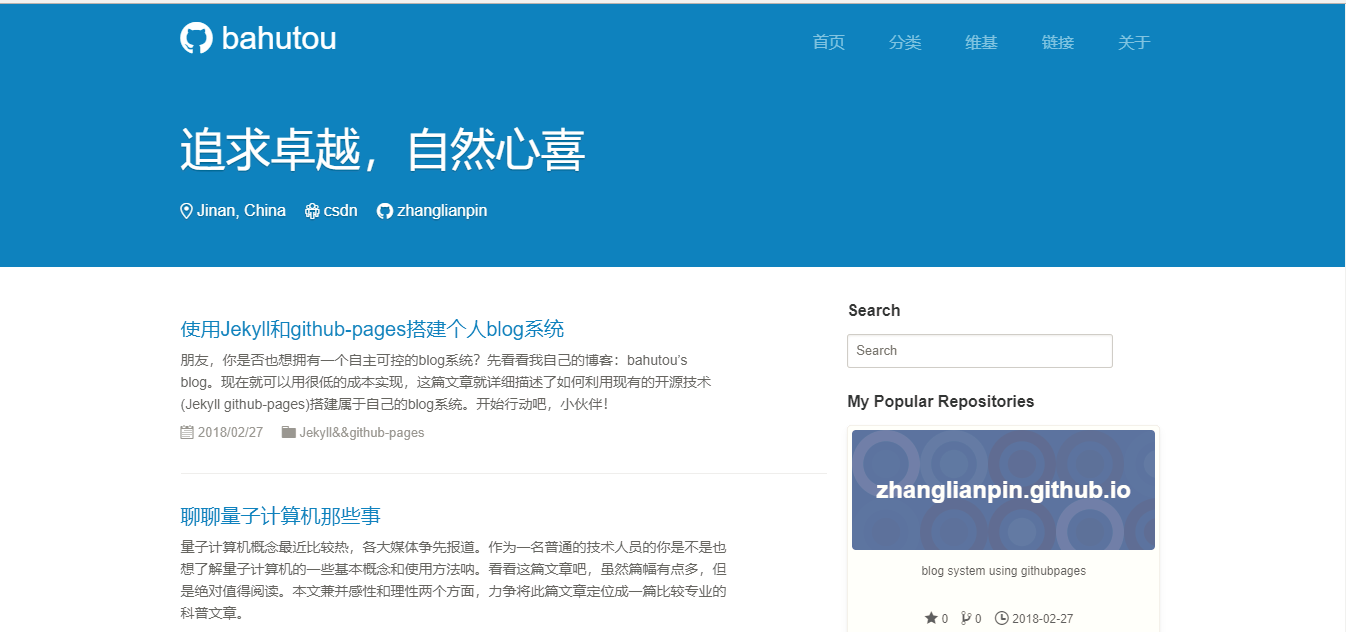Open the Jekyll和github-pages blog post title

tap(372, 329)
